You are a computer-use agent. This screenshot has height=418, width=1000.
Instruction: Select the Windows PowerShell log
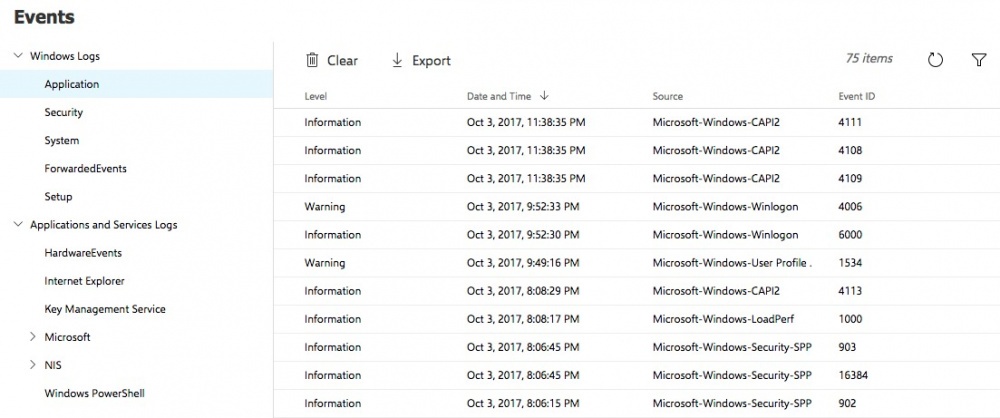pyautogui.click(x=94, y=393)
